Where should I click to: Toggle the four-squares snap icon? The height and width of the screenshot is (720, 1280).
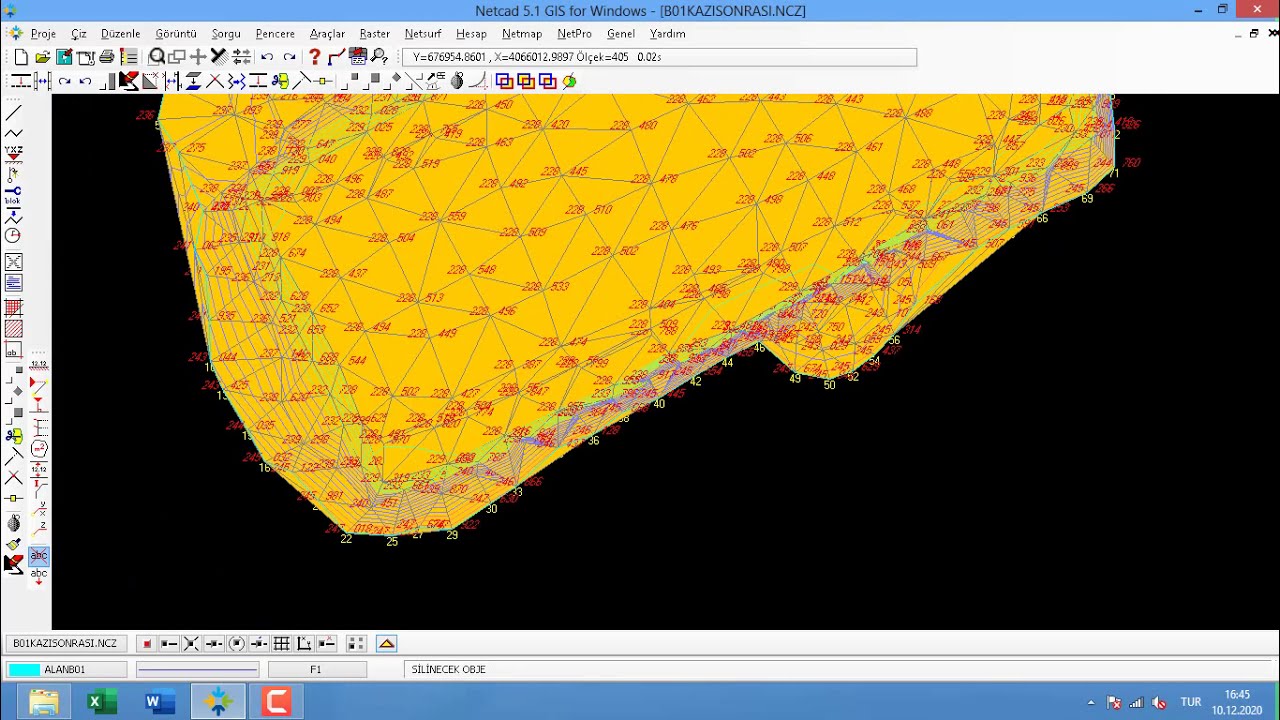[x=355, y=643]
